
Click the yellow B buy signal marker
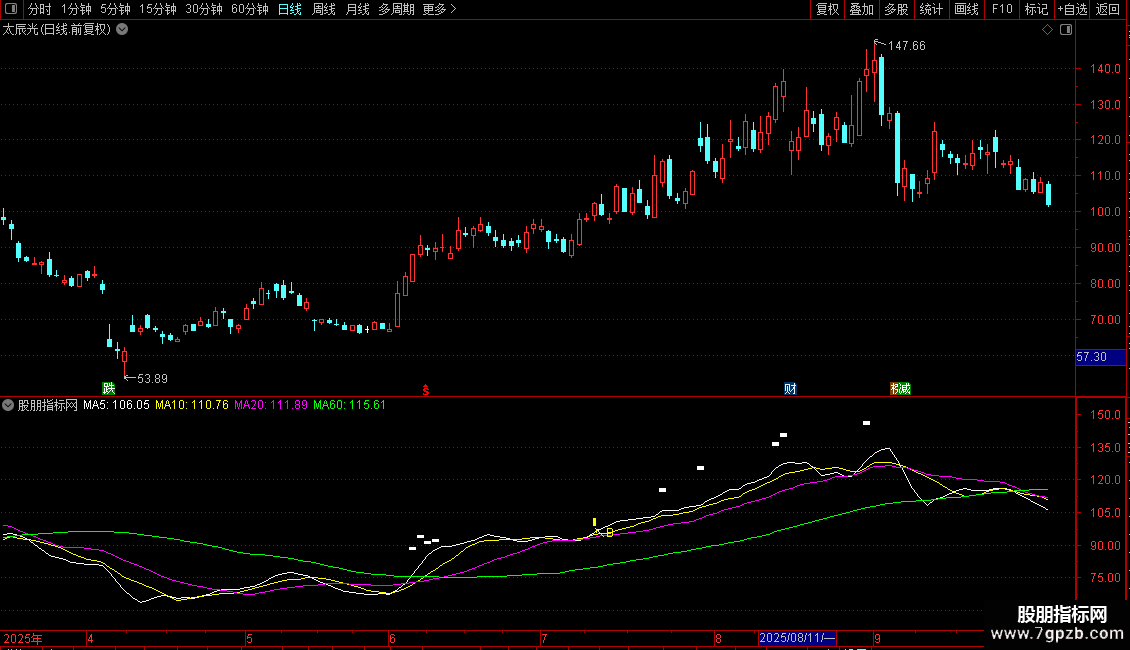[x=610, y=533]
